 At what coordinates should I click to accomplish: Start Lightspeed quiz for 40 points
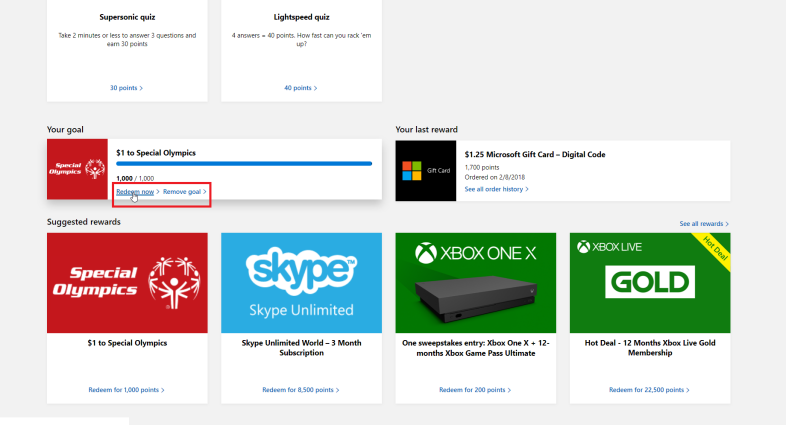[x=301, y=88]
